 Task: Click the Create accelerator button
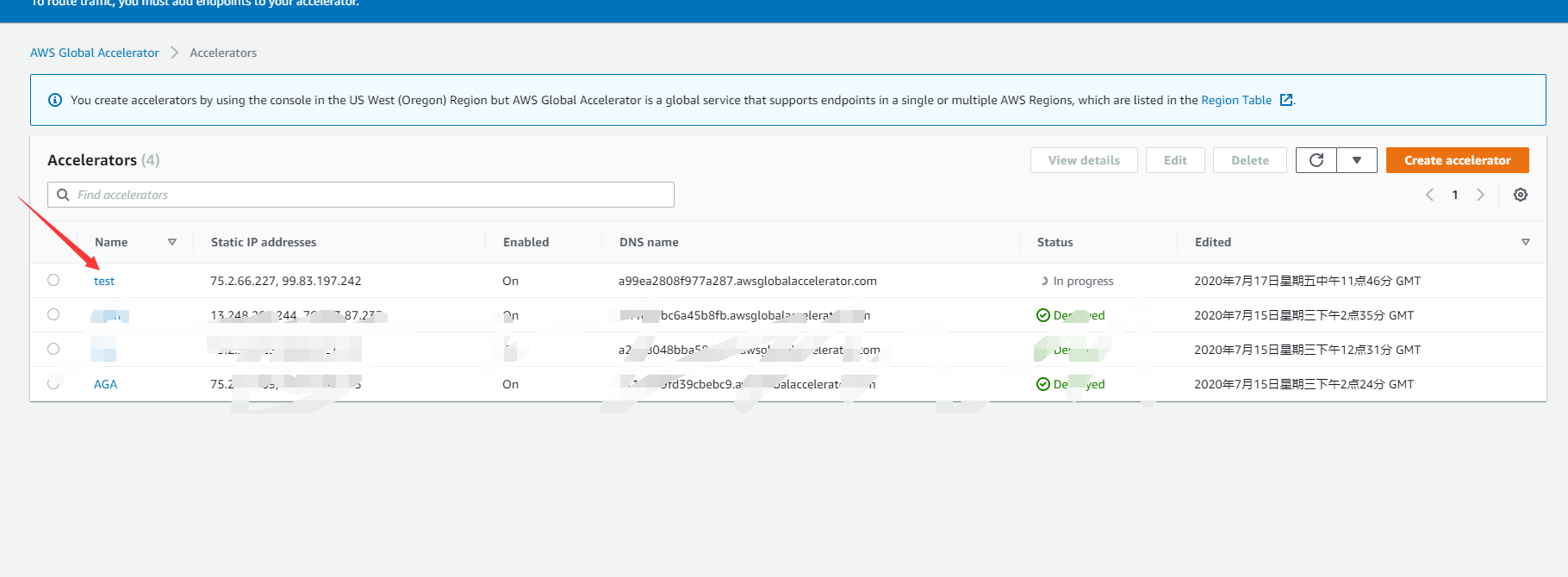[x=1457, y=160]
